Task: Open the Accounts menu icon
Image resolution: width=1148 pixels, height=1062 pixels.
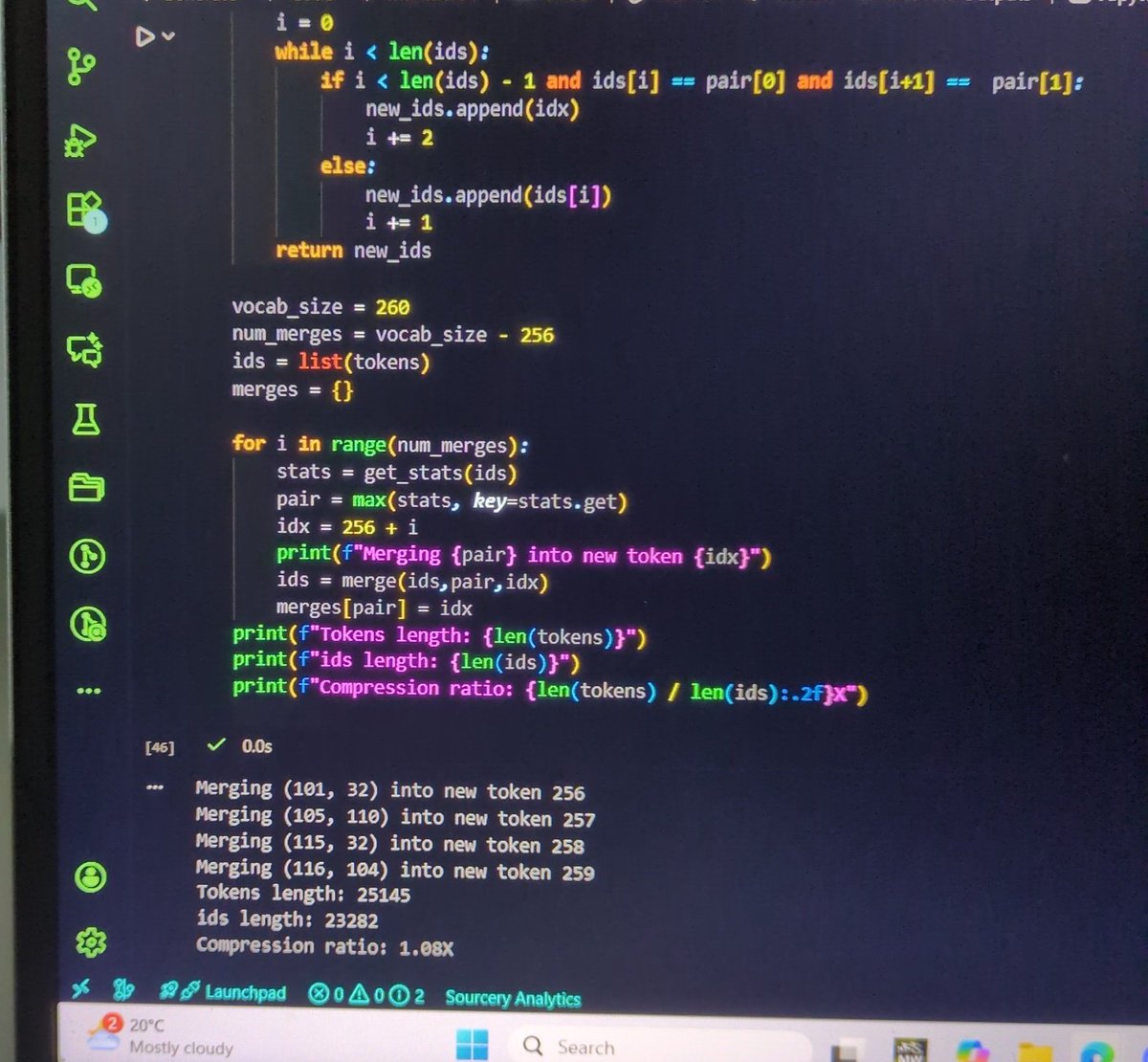Action: coord(91,876)
